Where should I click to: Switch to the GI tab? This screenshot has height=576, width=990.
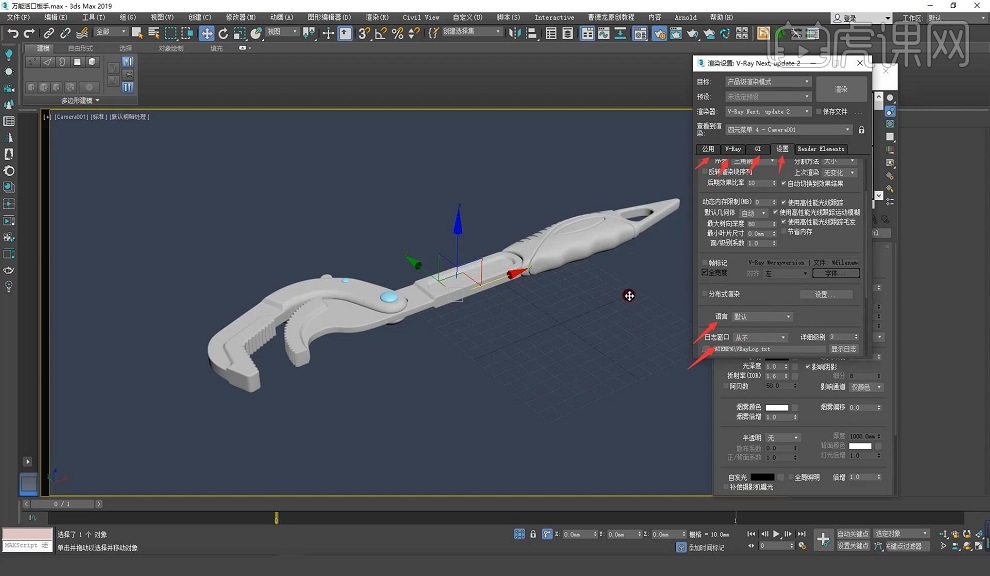(757, 149)
